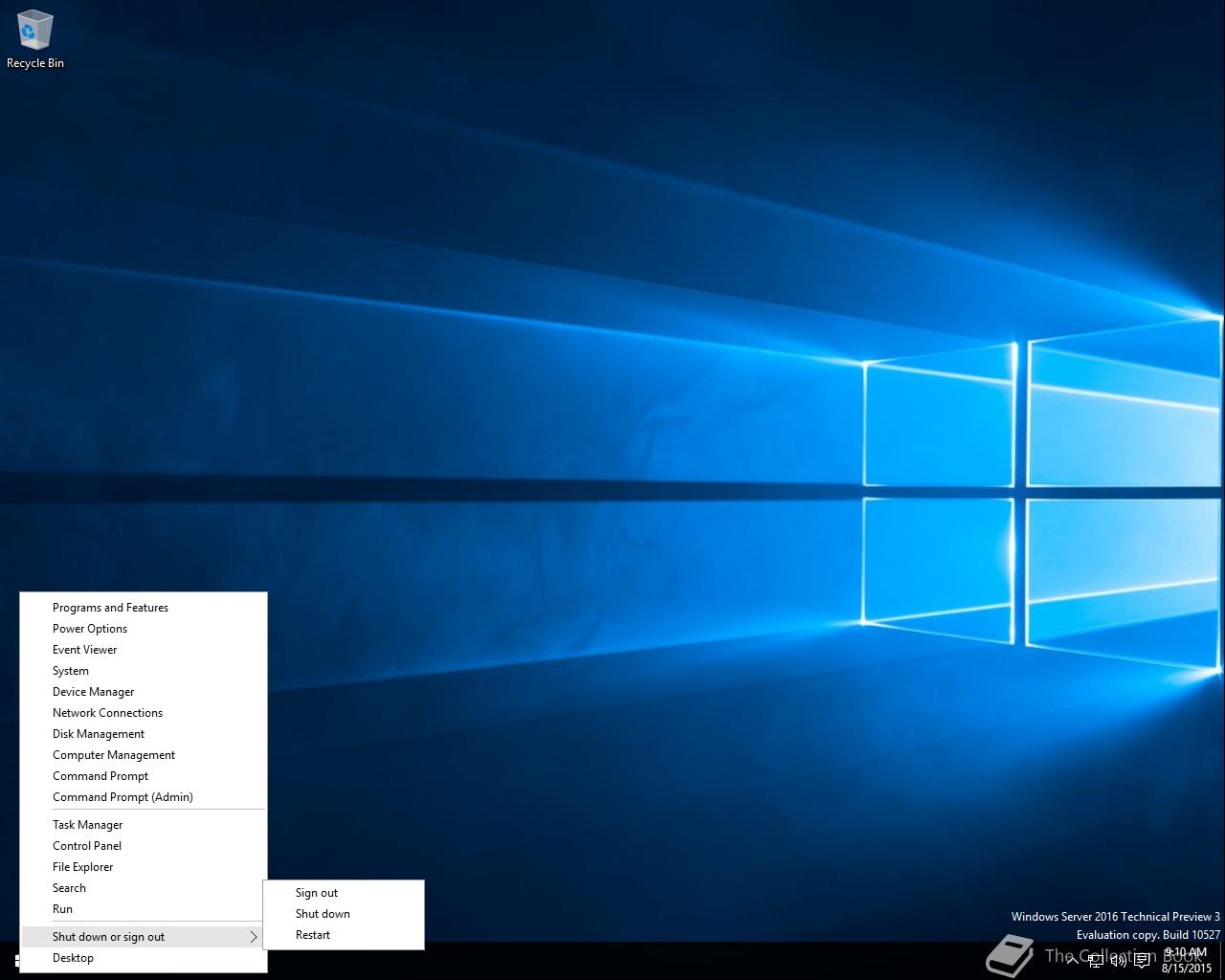The width and height of the screenshot is (1225, 980).
Task: Show hidden tray icons chevron
Action: coord(1072,961)
